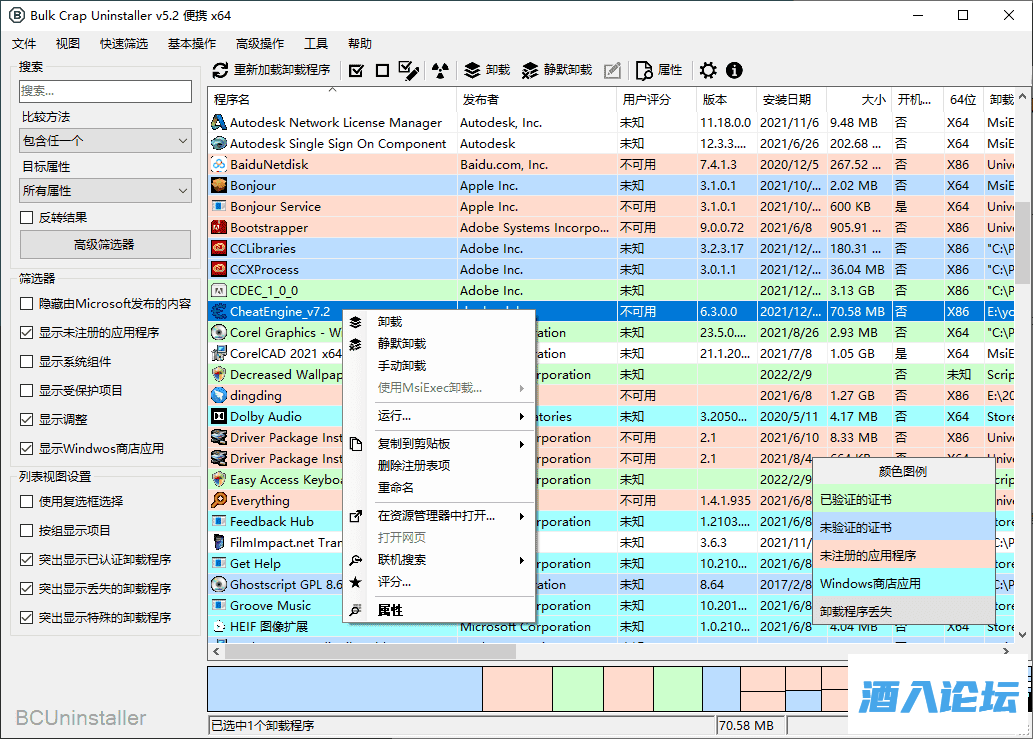Screen dimensions: 1033x739
Task: Open the 高级操作 menu in menu bar
Action: click(x=260, y=44)
